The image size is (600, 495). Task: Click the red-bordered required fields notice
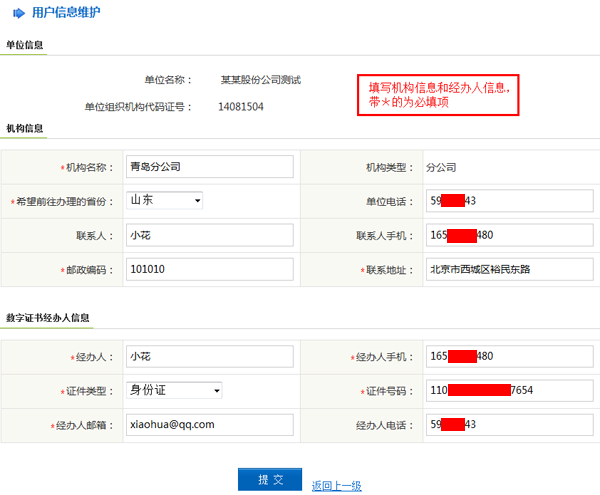[x=439, y=95]
